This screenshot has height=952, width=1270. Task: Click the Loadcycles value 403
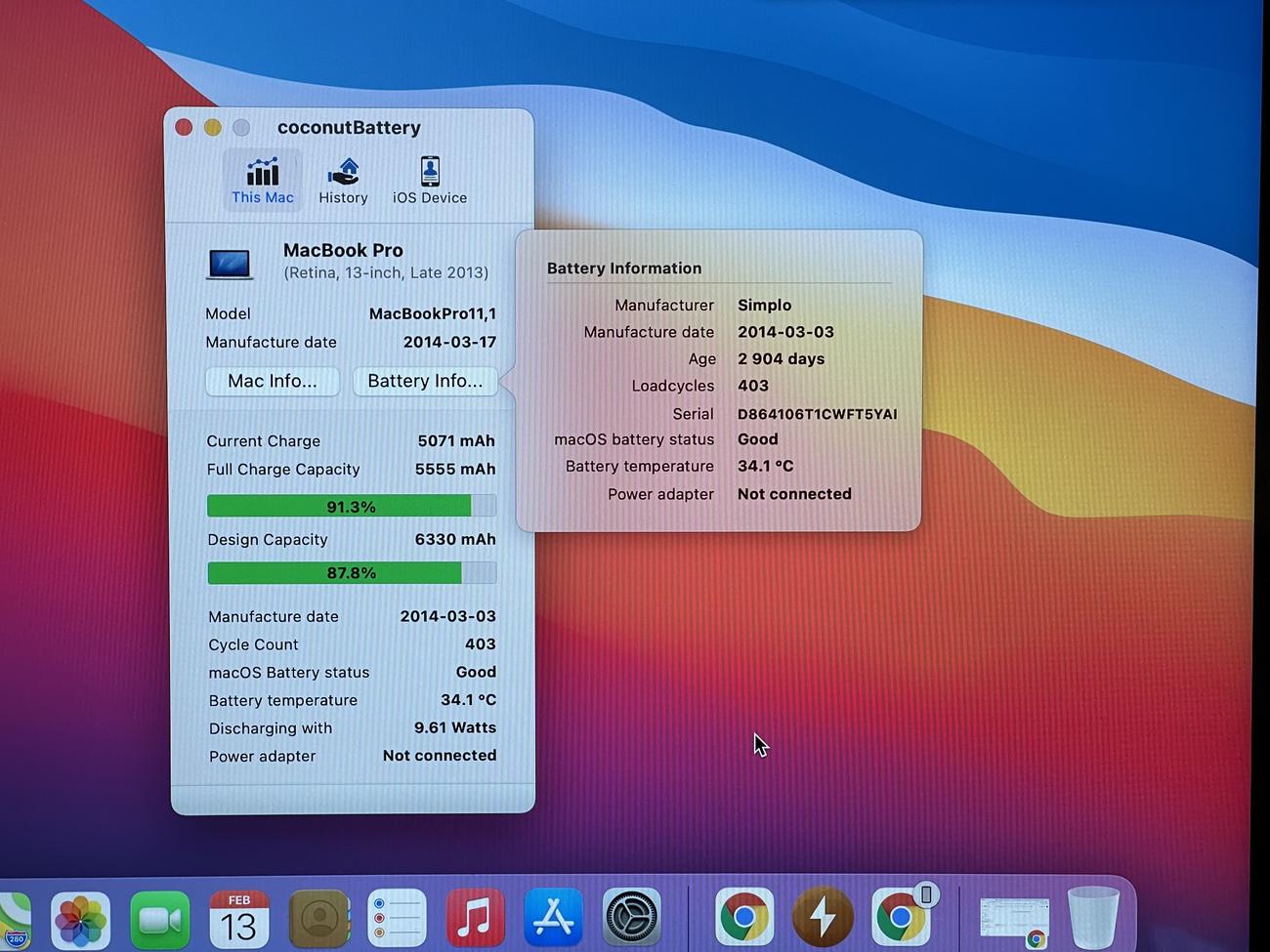[753, 386]
